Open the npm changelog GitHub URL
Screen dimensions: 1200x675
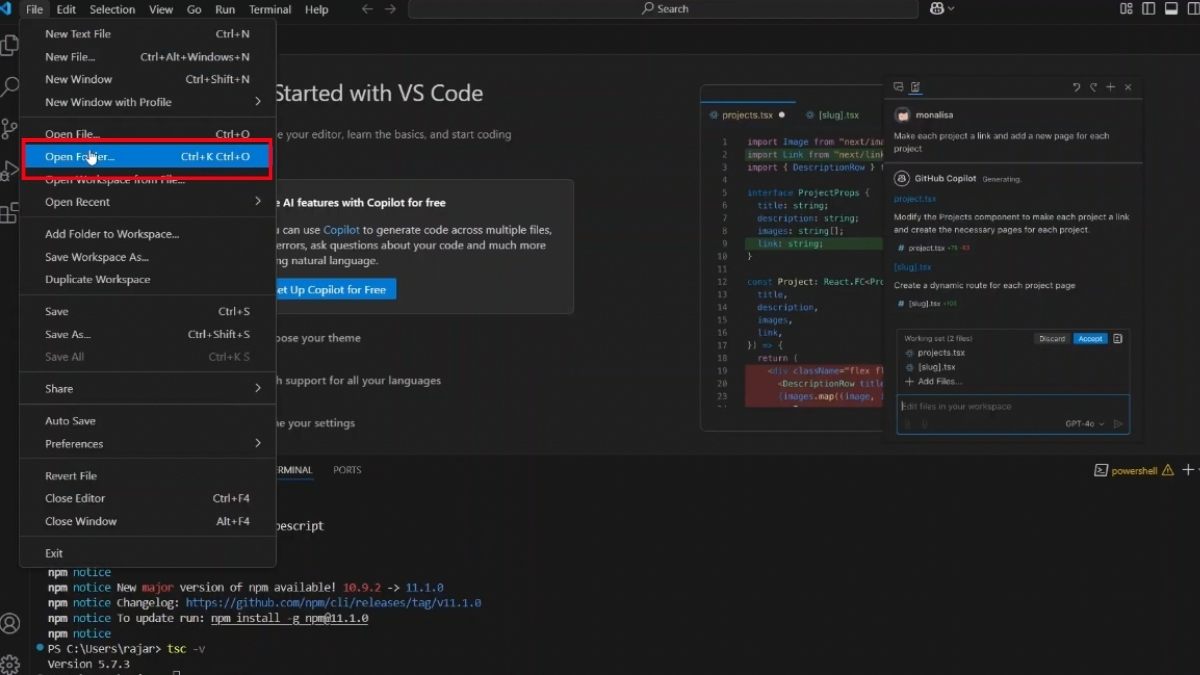pyautogui.click(x=334, y=603)
